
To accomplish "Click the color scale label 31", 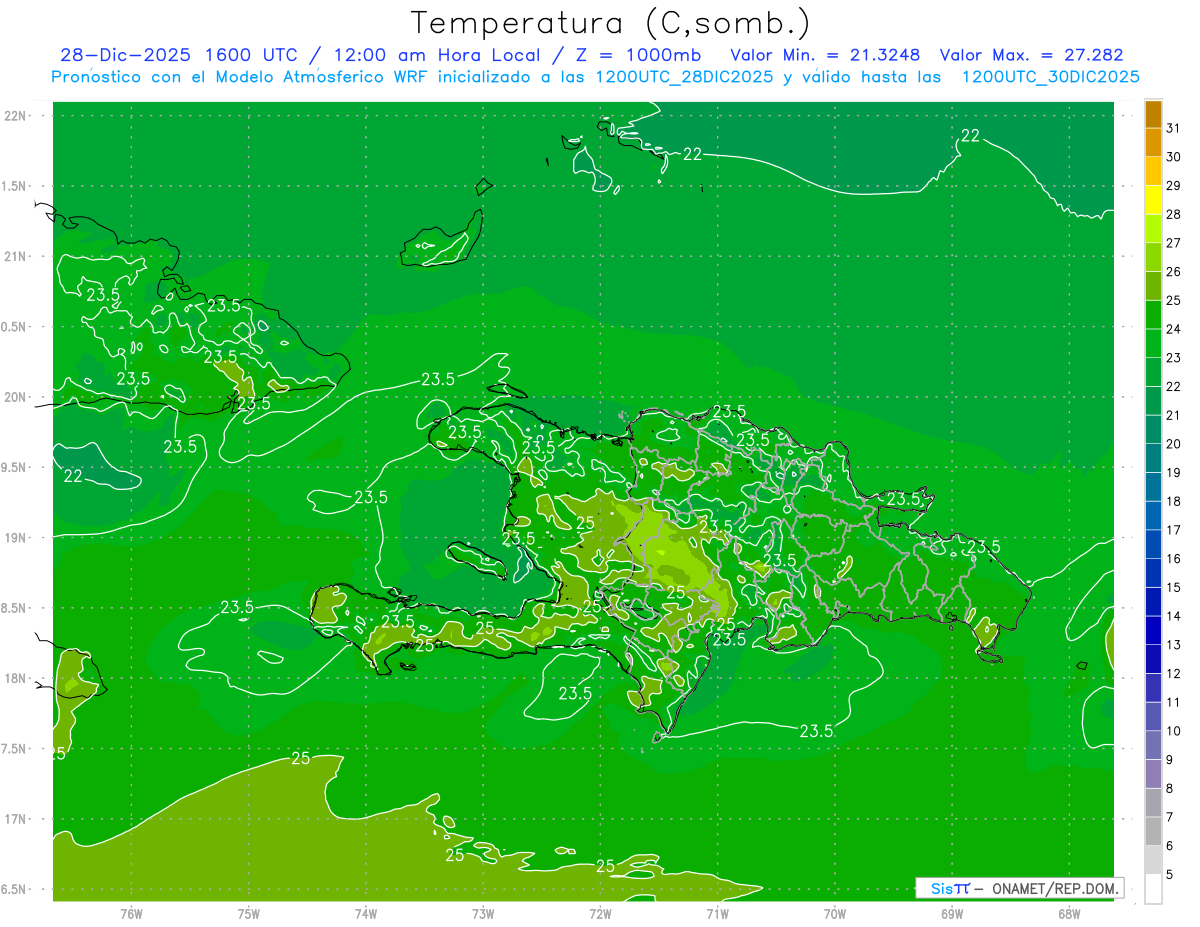I will [1173, 128].
